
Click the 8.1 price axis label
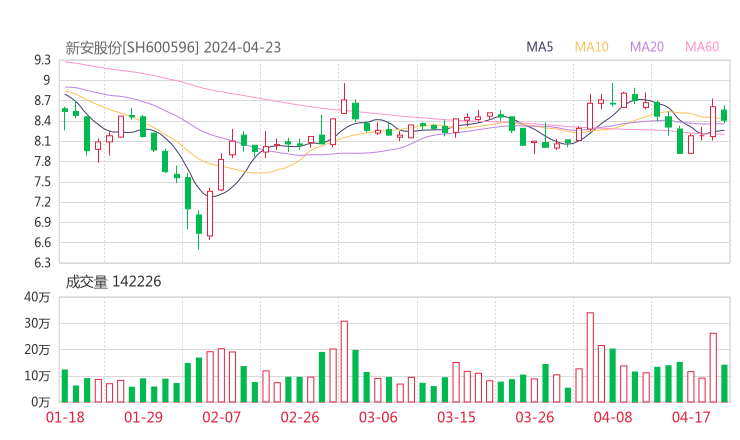42,141
